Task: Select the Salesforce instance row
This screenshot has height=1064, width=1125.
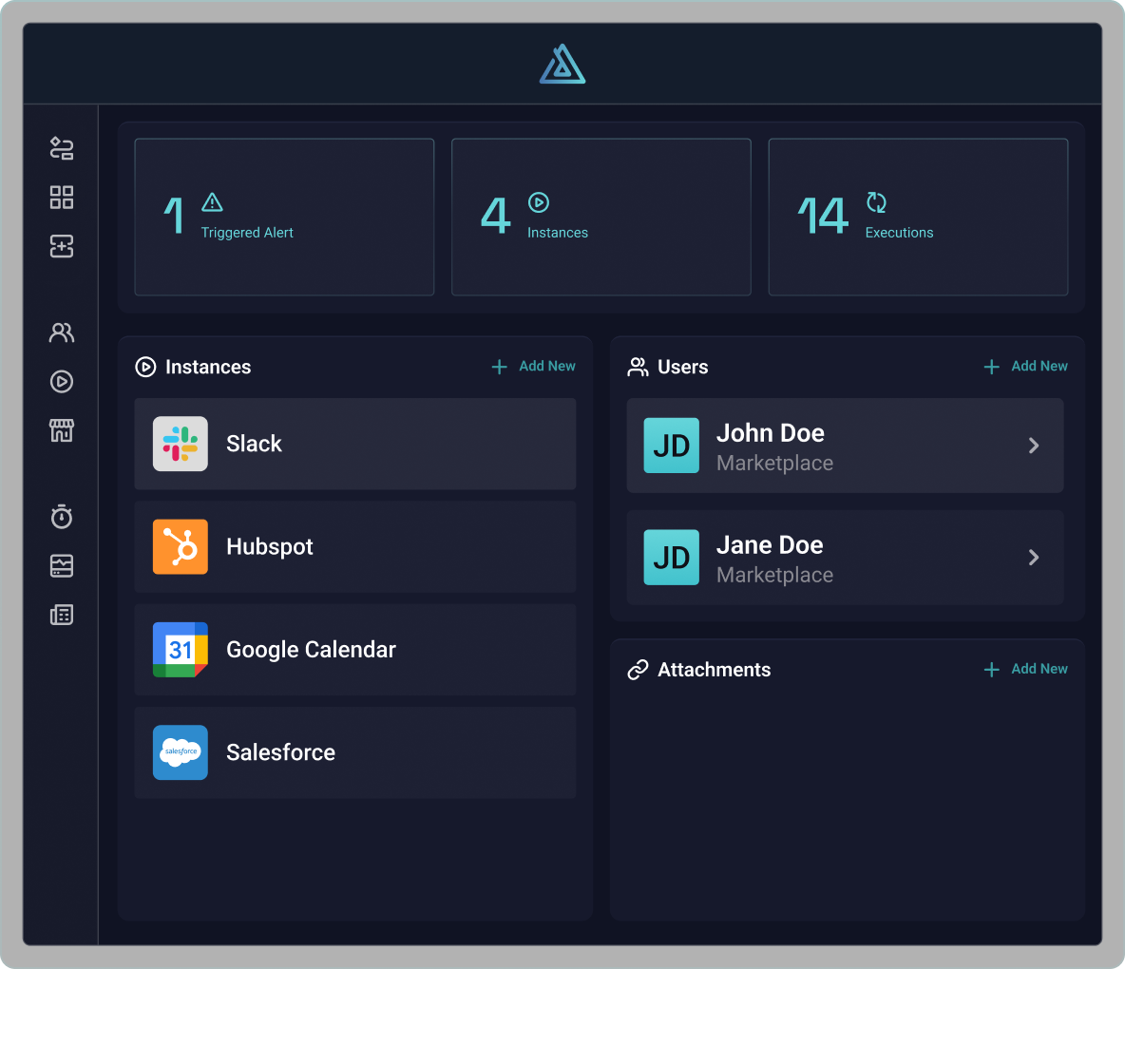Action: (x=355, y=752)
